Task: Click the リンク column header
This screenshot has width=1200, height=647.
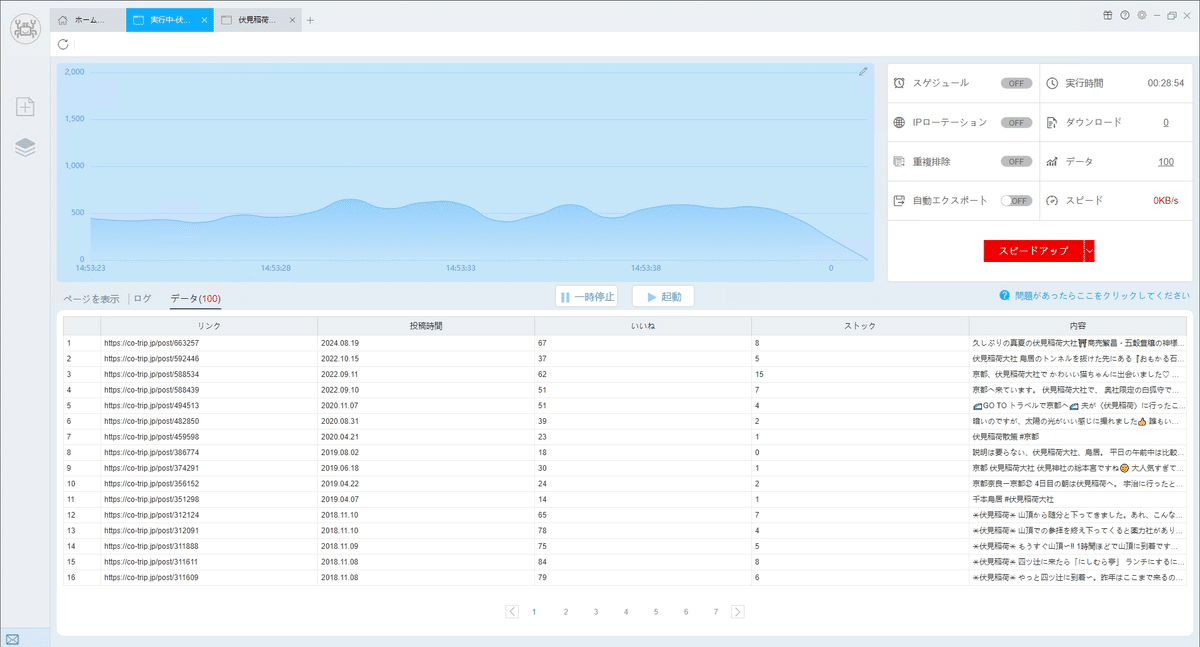Action: click(209, 326)
